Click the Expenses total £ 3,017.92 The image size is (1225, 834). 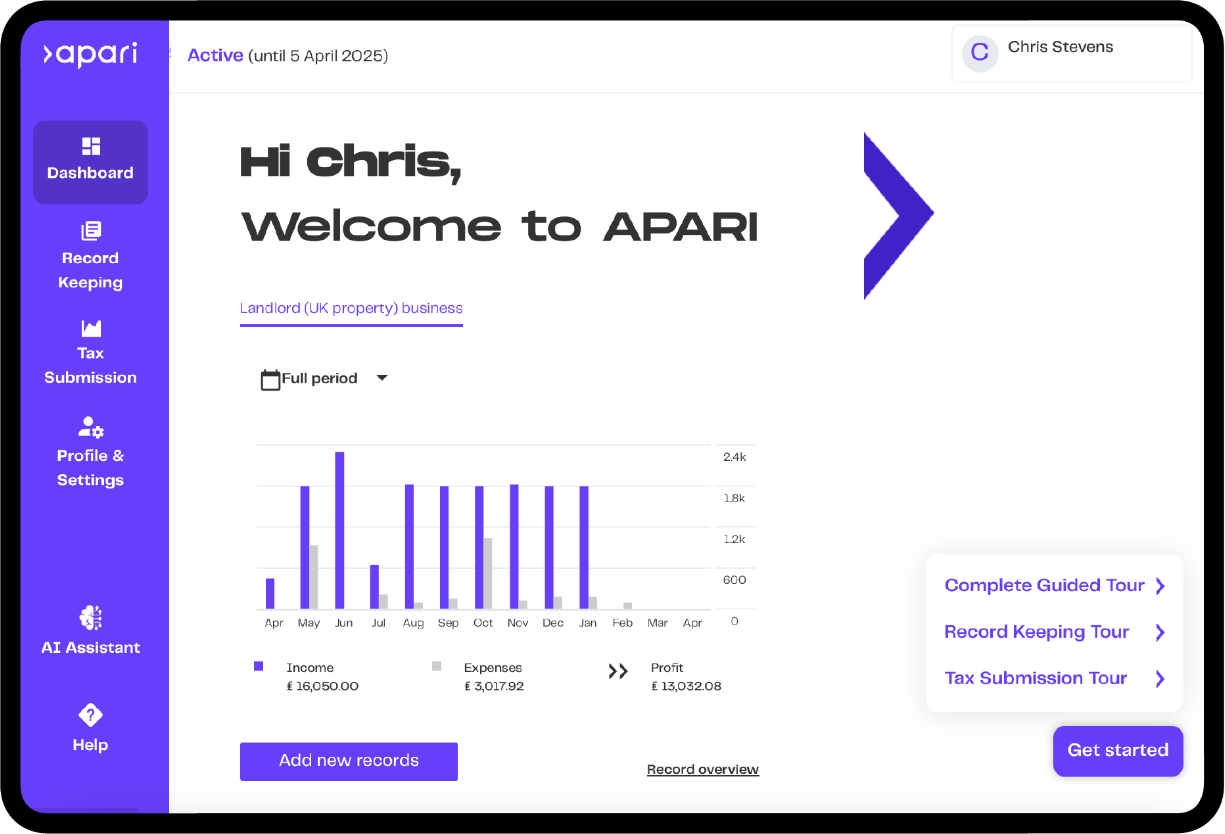pos(494,686)
